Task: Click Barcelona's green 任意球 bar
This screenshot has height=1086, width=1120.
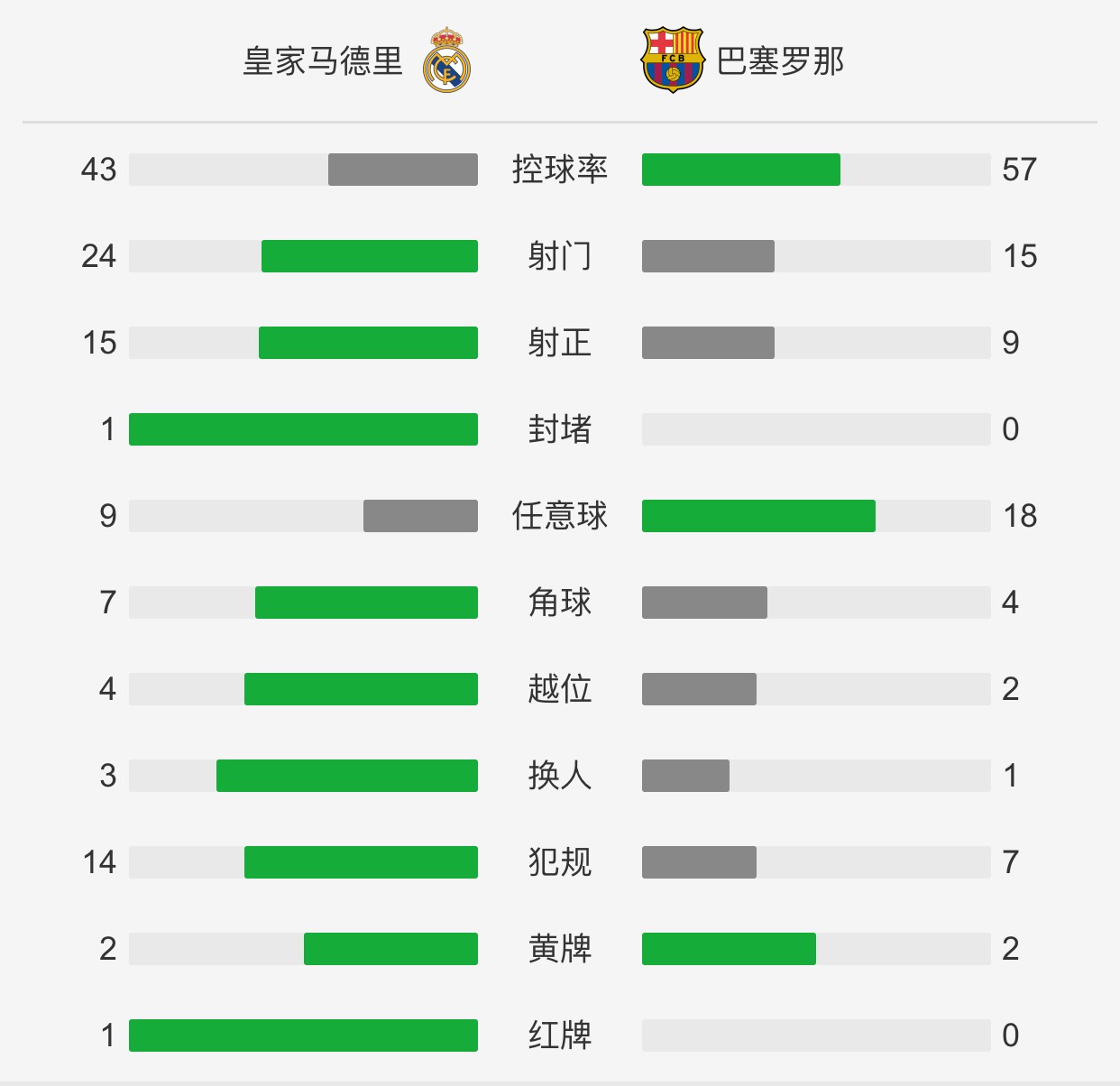Action: coord(758,516)
